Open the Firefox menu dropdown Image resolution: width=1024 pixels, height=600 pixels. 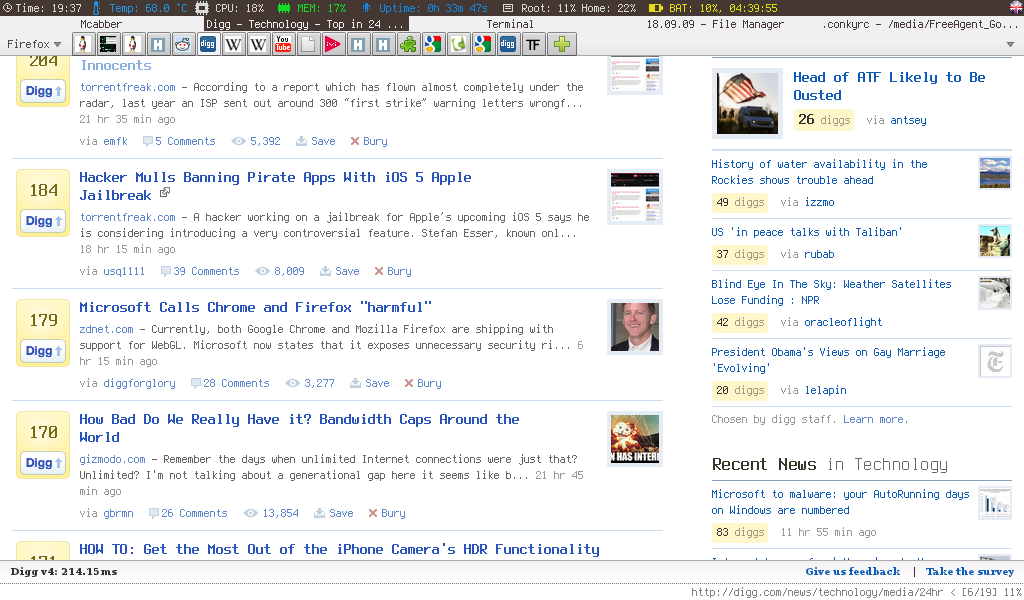(34, 44)
